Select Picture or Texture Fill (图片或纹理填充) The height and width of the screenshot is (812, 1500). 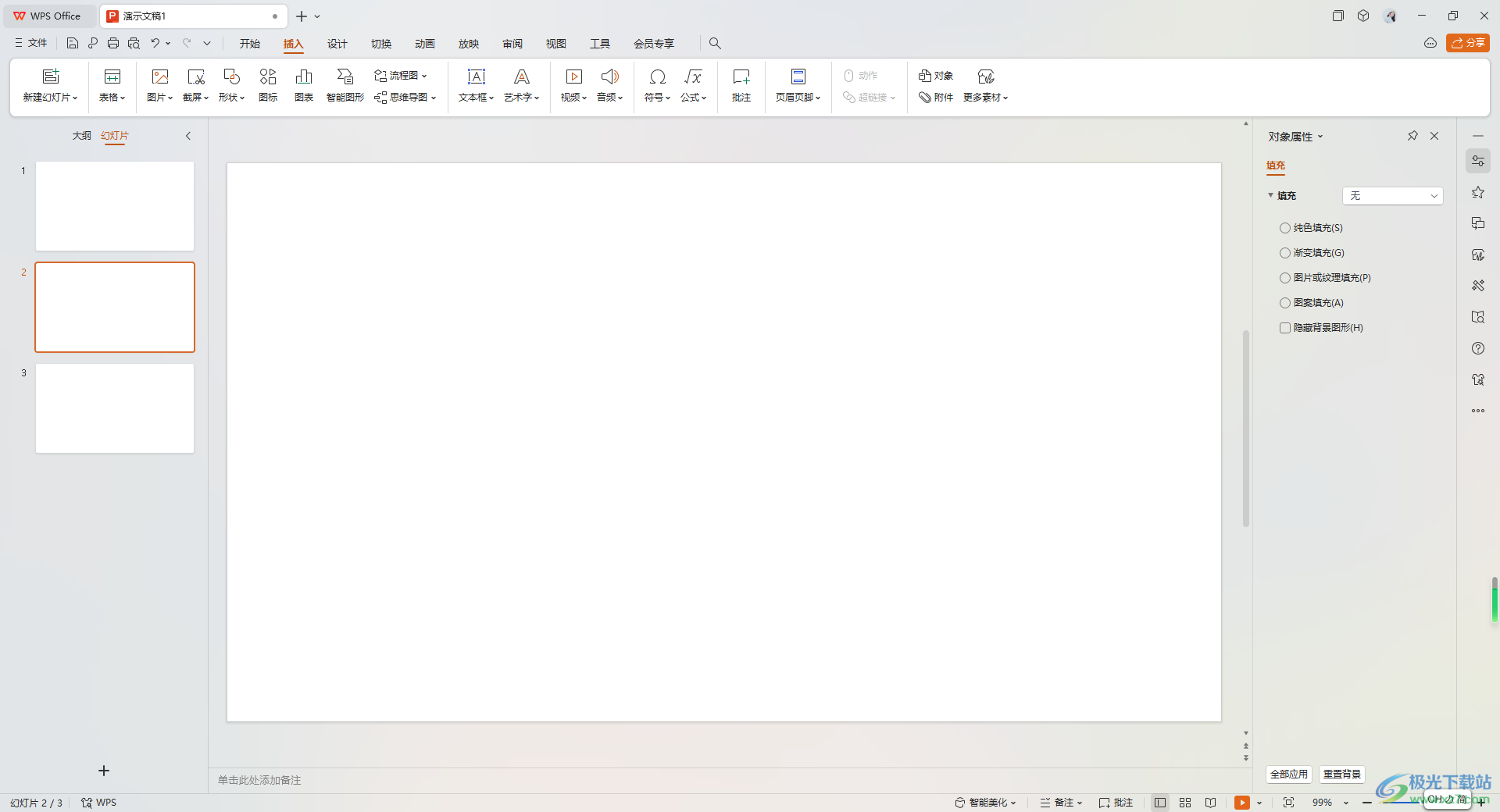(x=1285, y=278)
